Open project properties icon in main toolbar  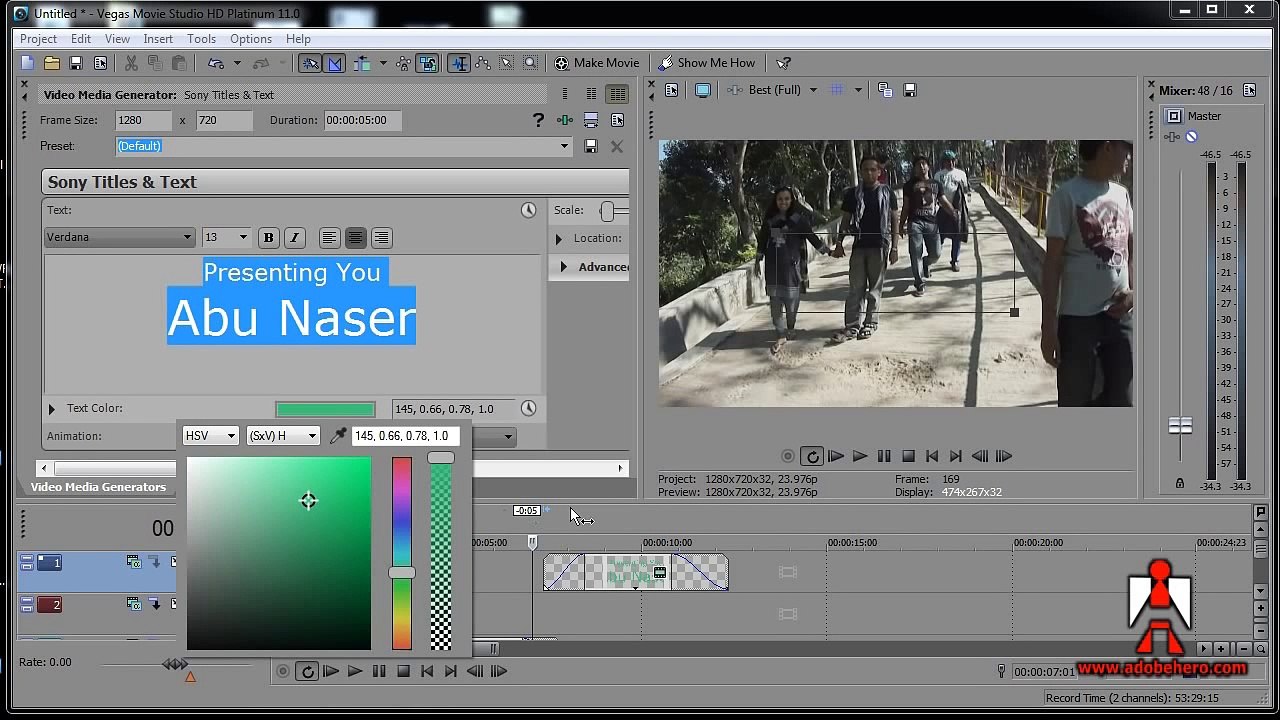[x=100, y=63]
